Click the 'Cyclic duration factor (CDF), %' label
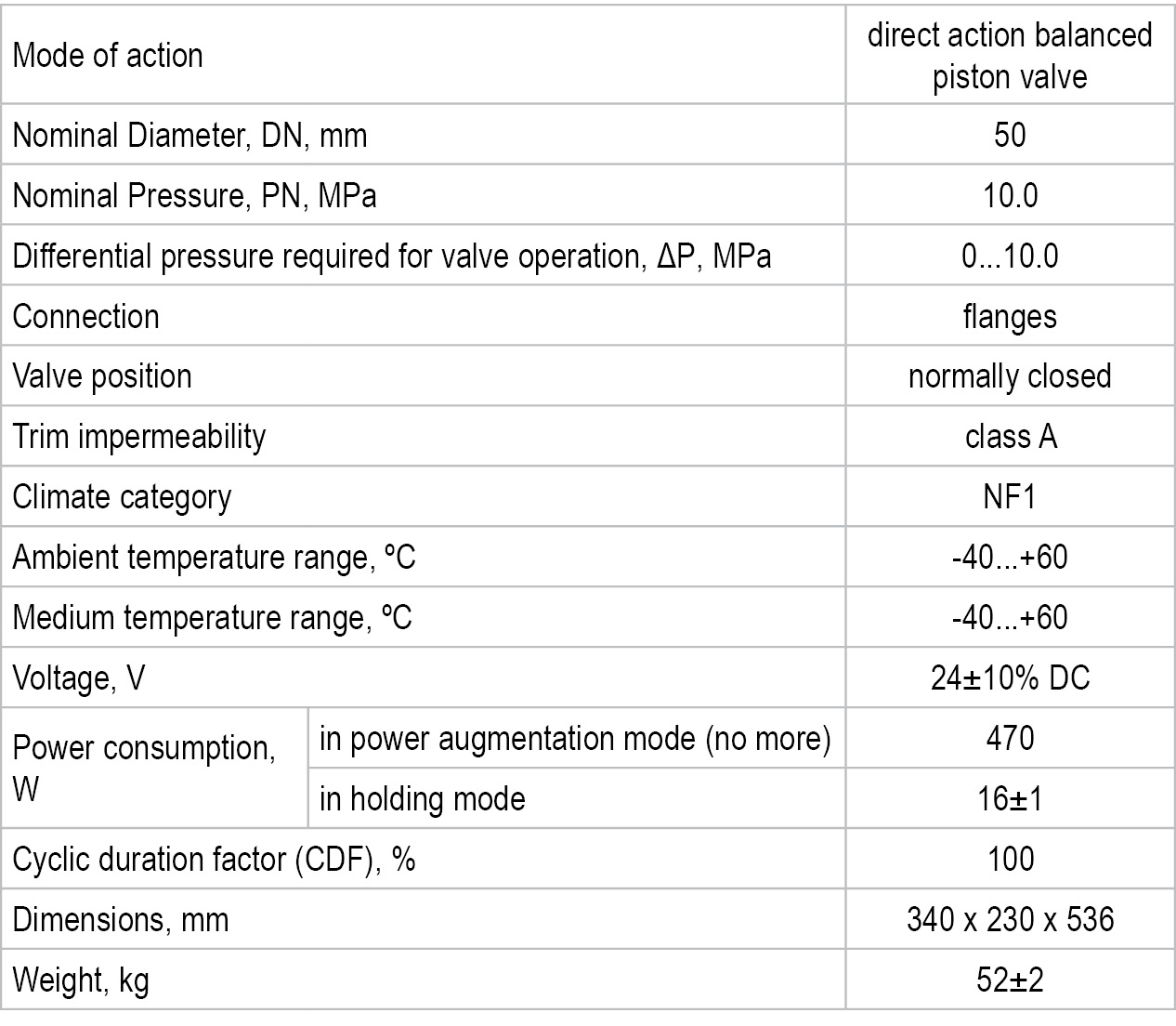This screenshot has height=1026, width=1176. coord(214,860)
